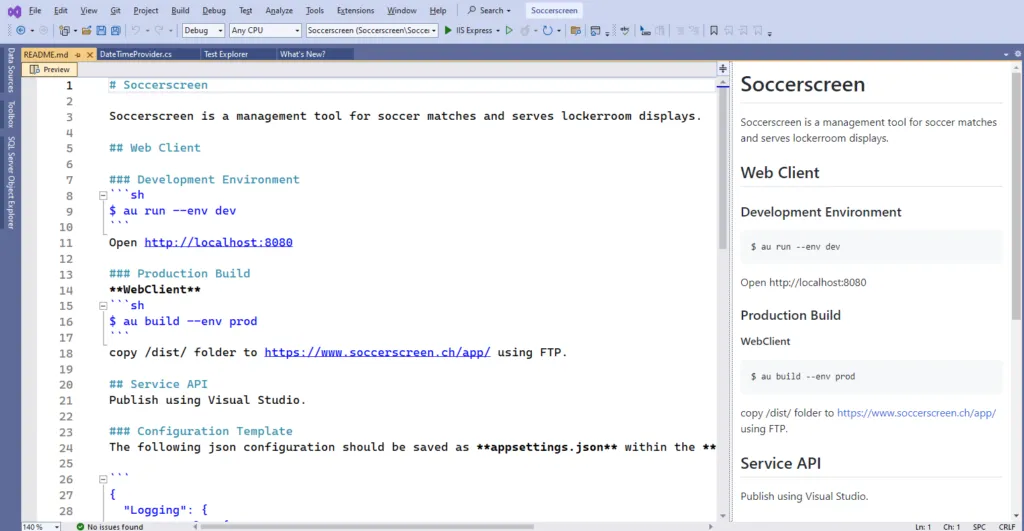Collapse the json code block at line 26
The image size is (1024, 531).
pyautogui.click(x=103, y=479)
